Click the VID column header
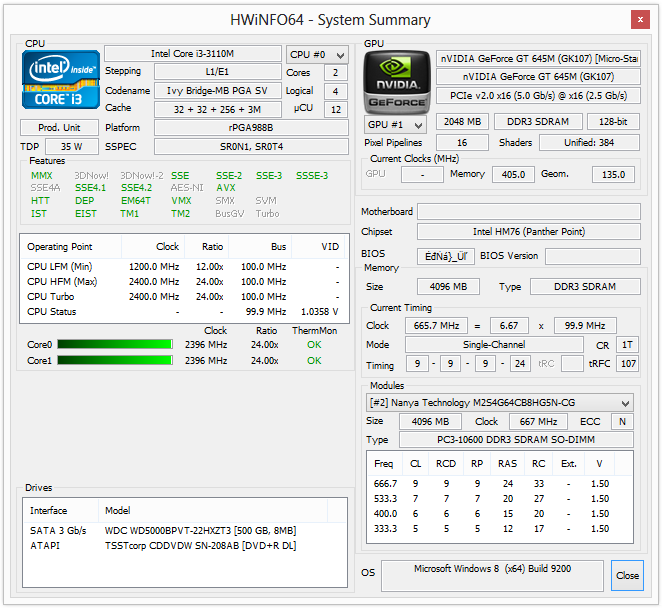This screenshot has height=608, width=662. click(x=318, y=247)
